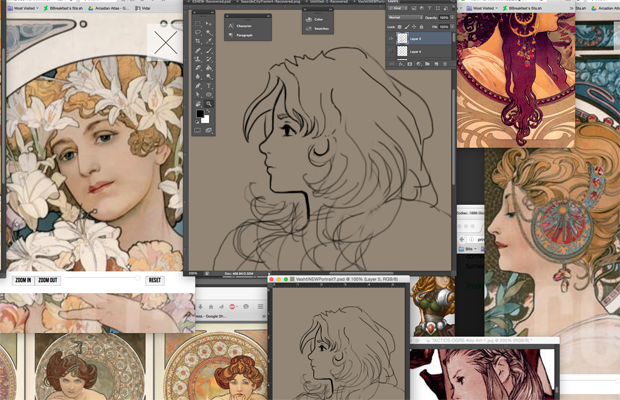The height and width of the screenshot is (400, 620).
Task: Select the Ellipse shape tool
Action: (209, 94)
